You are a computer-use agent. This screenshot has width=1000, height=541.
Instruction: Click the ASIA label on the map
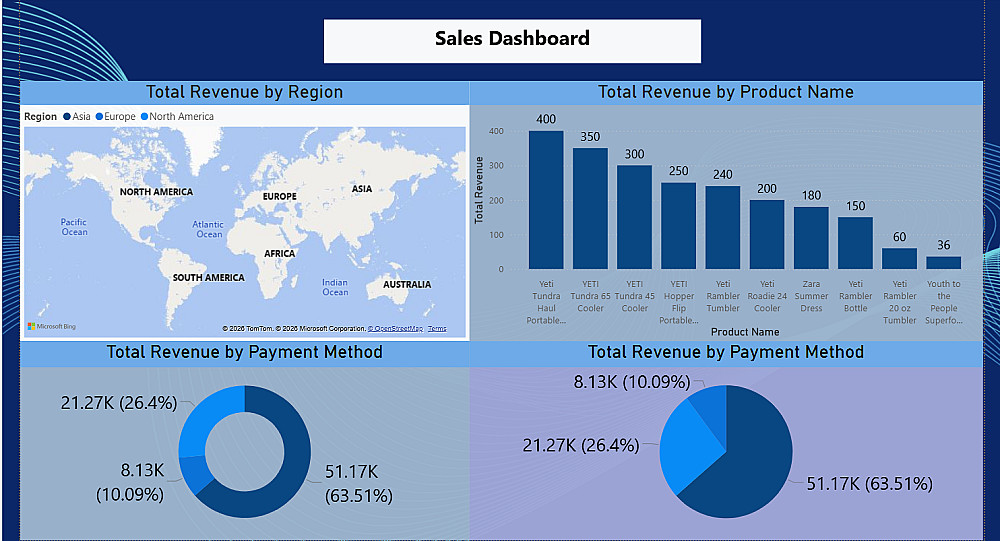click(x=362, y=189)
